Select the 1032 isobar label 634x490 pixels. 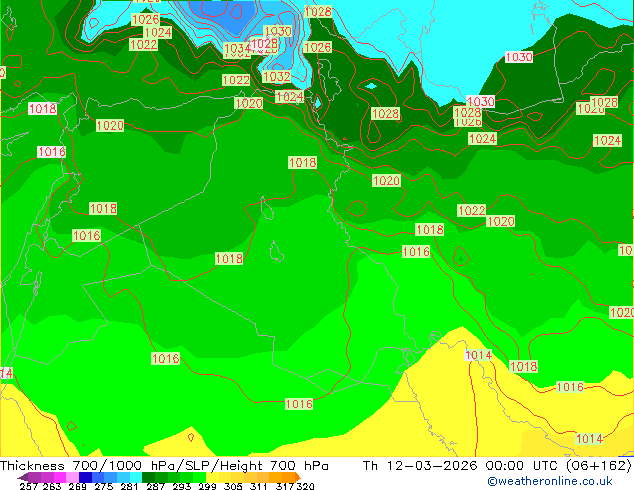pos(276,76)
